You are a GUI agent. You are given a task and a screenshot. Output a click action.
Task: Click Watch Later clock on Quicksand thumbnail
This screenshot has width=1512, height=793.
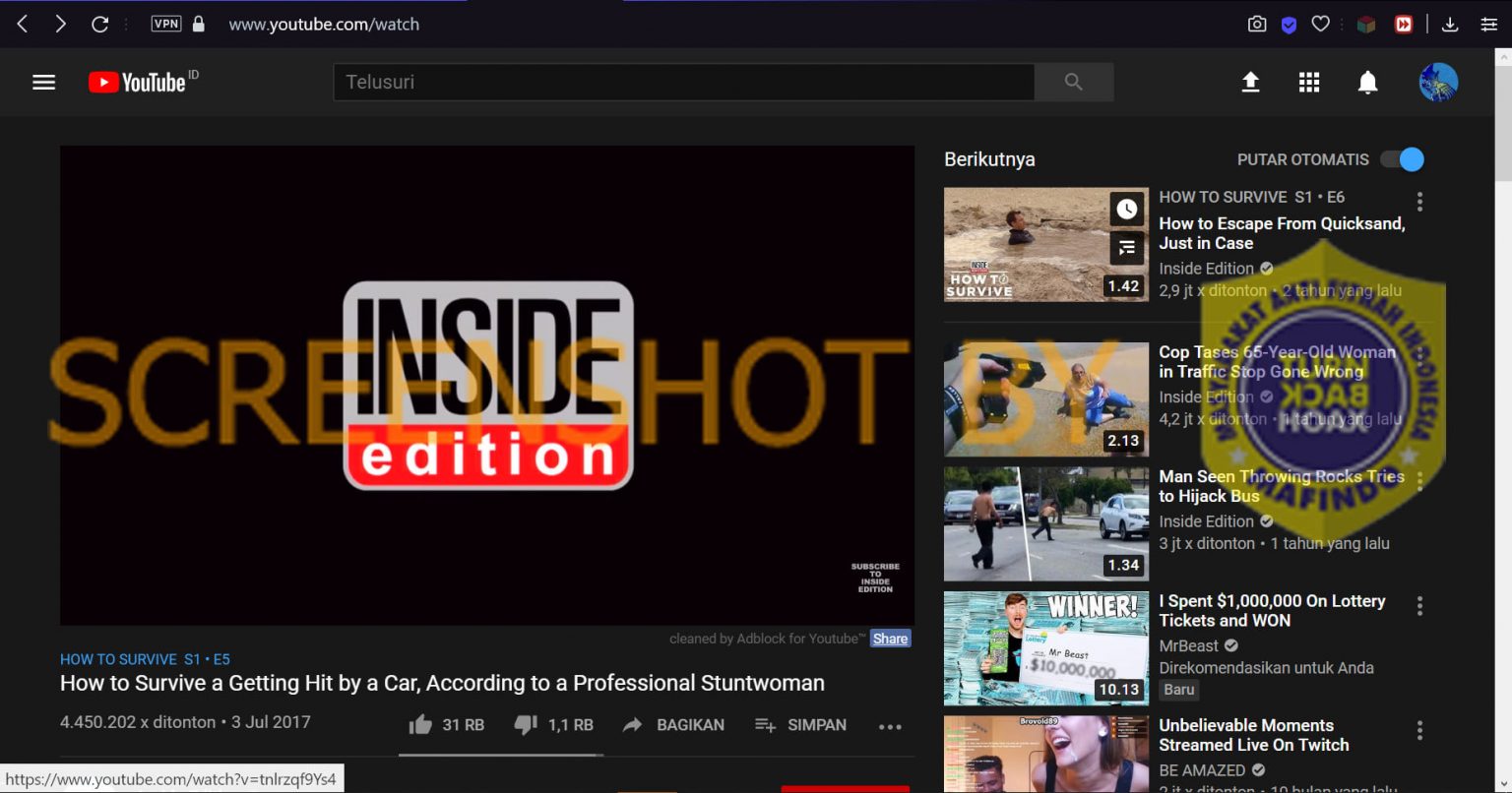1127,209
